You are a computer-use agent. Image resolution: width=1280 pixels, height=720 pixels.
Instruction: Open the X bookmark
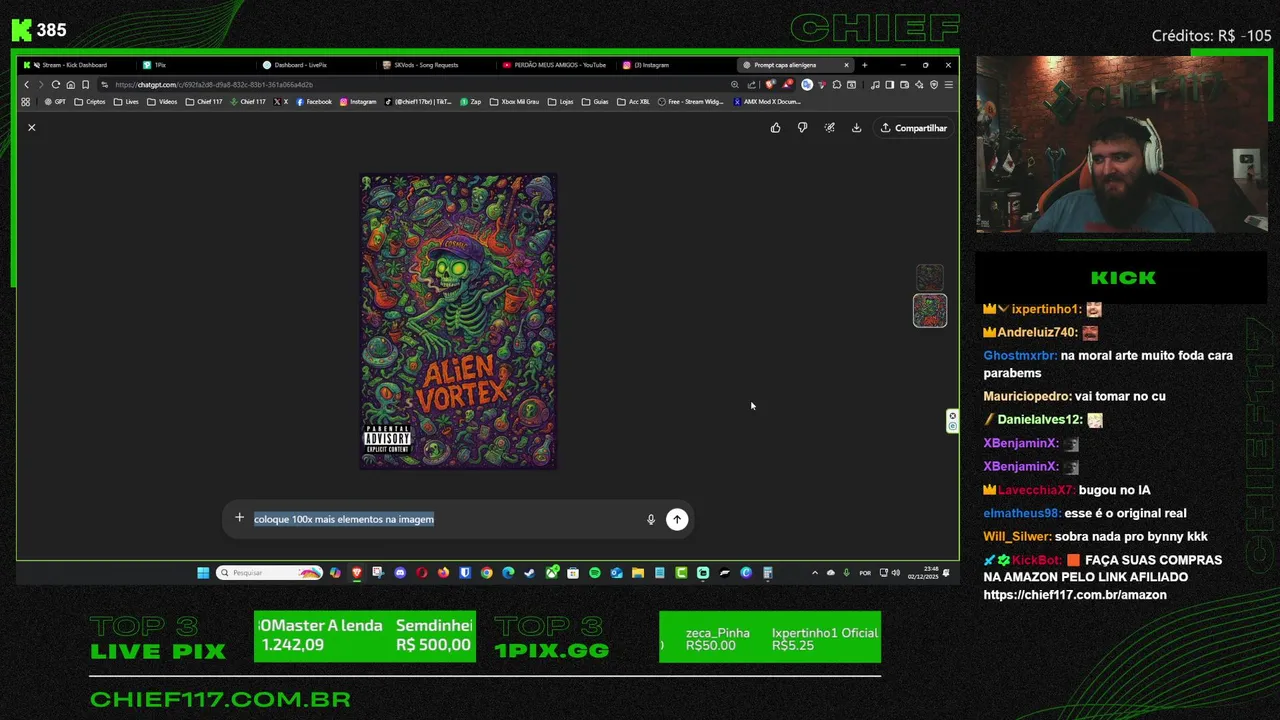pyautogui.click(x=281, y=102)
